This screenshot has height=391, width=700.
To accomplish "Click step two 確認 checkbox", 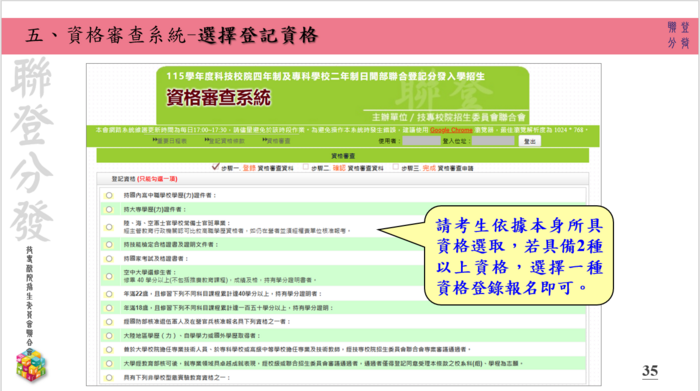I will (306, 167).
